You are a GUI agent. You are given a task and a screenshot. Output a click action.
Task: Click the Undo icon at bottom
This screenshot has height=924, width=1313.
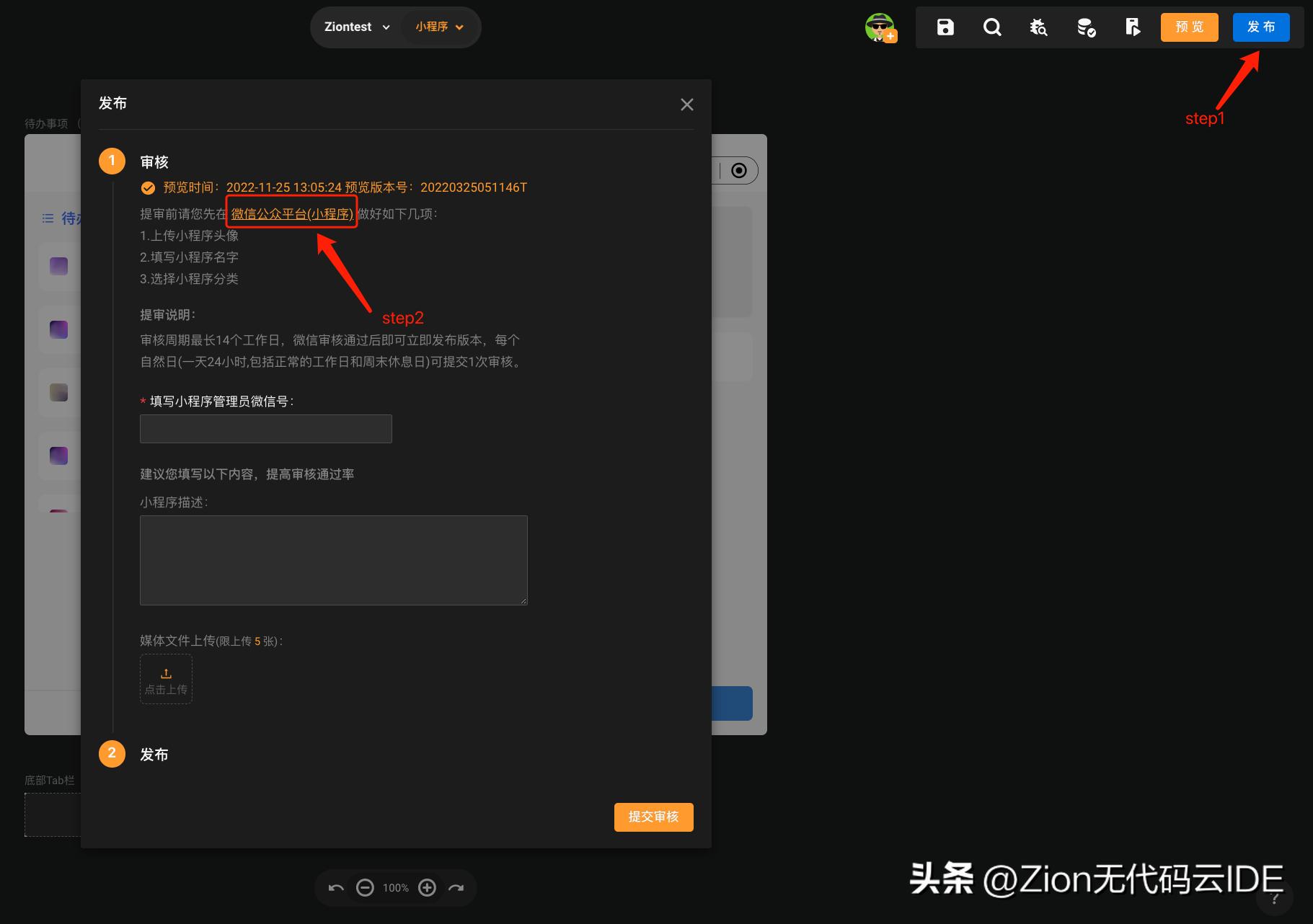[x=335, y=887]
